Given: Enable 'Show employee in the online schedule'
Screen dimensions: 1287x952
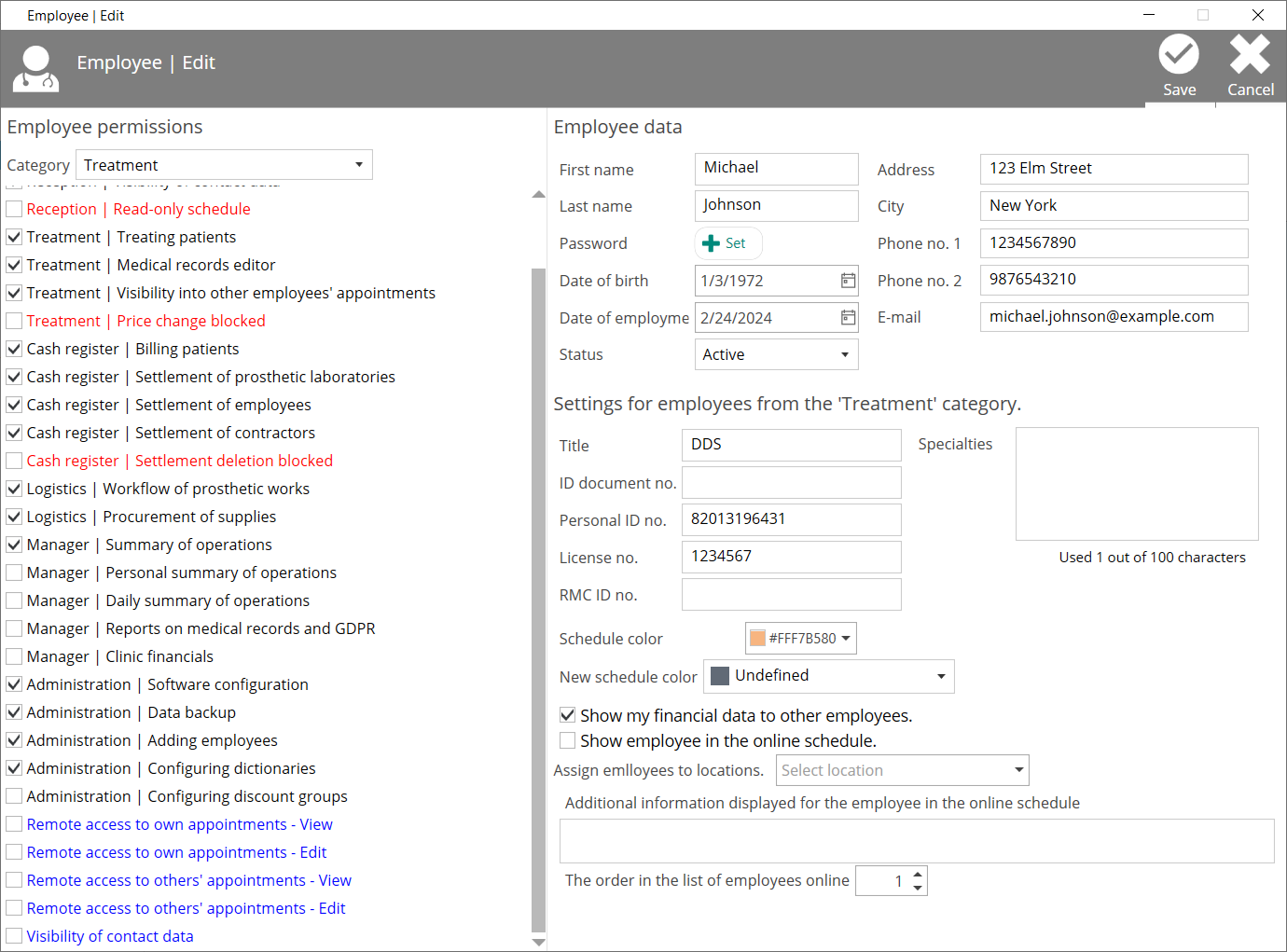Looking at the screenshot, I should click(567, 740).
